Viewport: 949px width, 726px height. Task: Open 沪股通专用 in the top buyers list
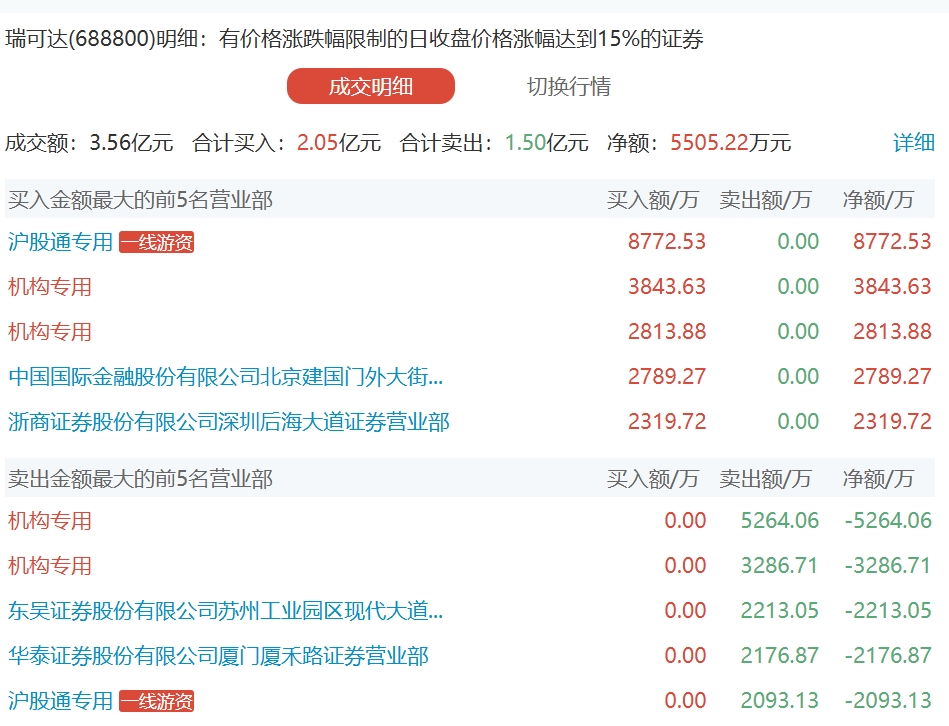tap(61, 242)
